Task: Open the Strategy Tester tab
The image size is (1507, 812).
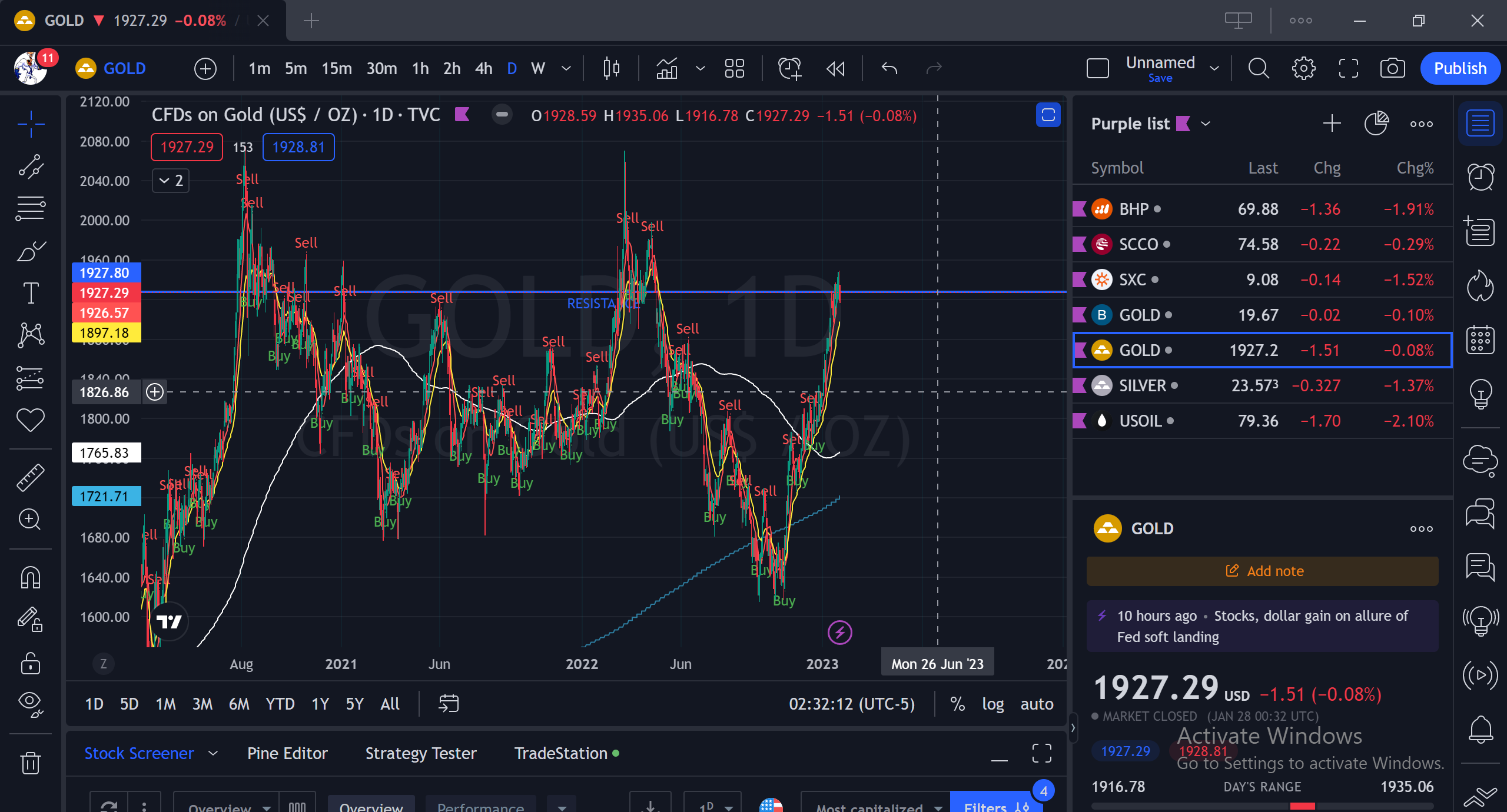Action: point(421,753)
